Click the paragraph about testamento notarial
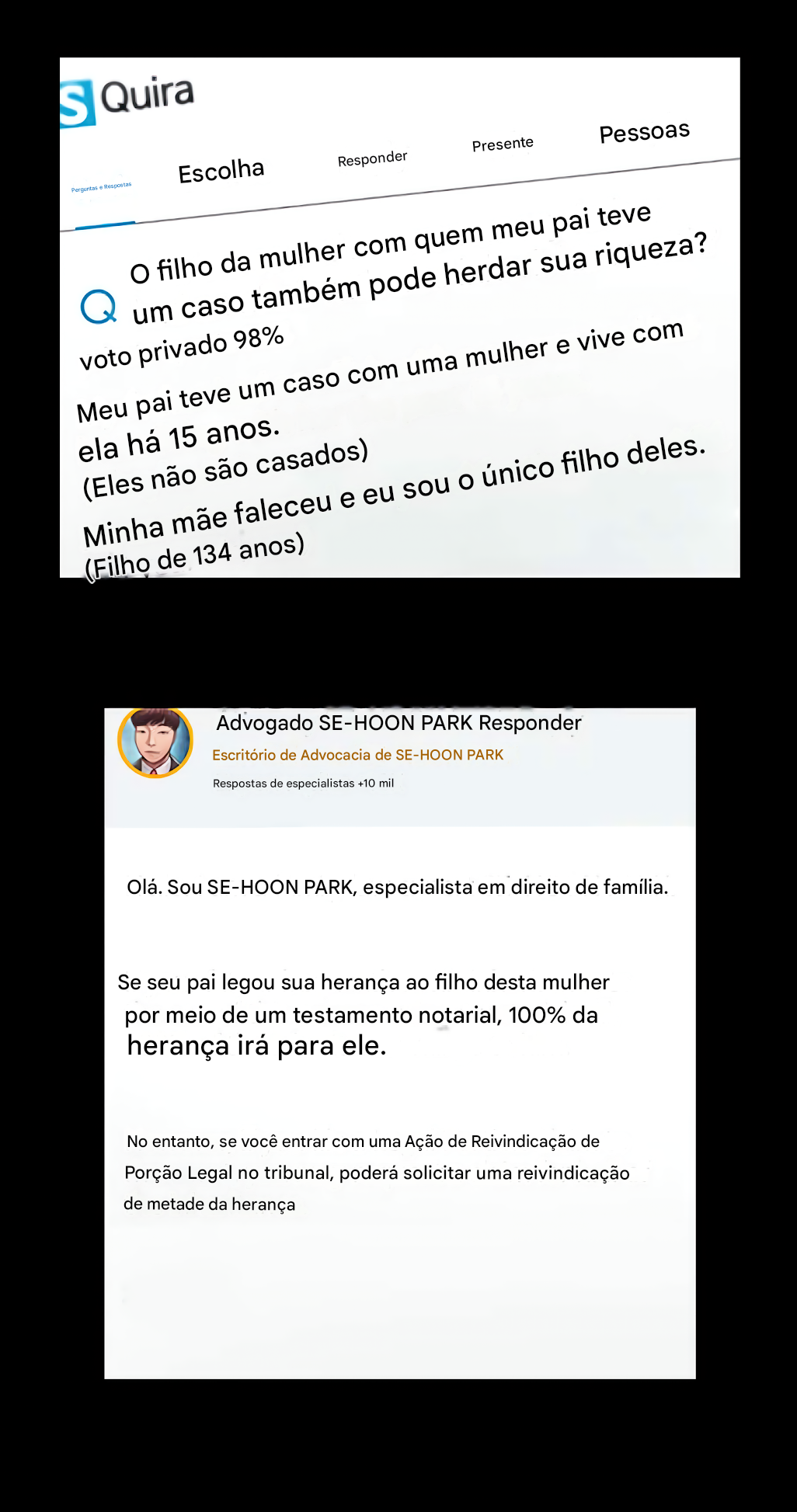This screenshot has width=797, height=1512. click(x=364, y=1014)
